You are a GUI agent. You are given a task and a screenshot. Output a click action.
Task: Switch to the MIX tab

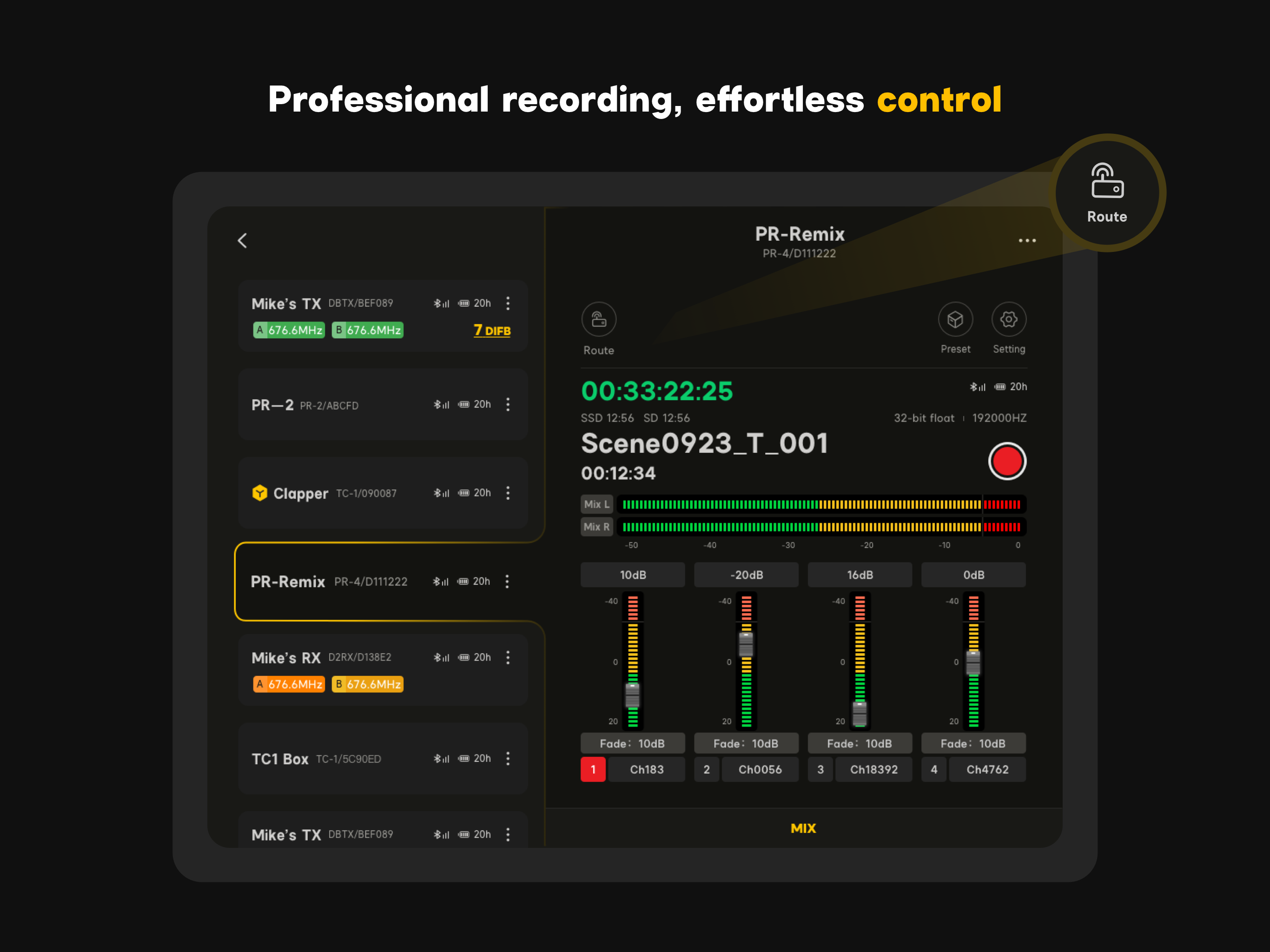pyautogui.click(x=803, y=828)
